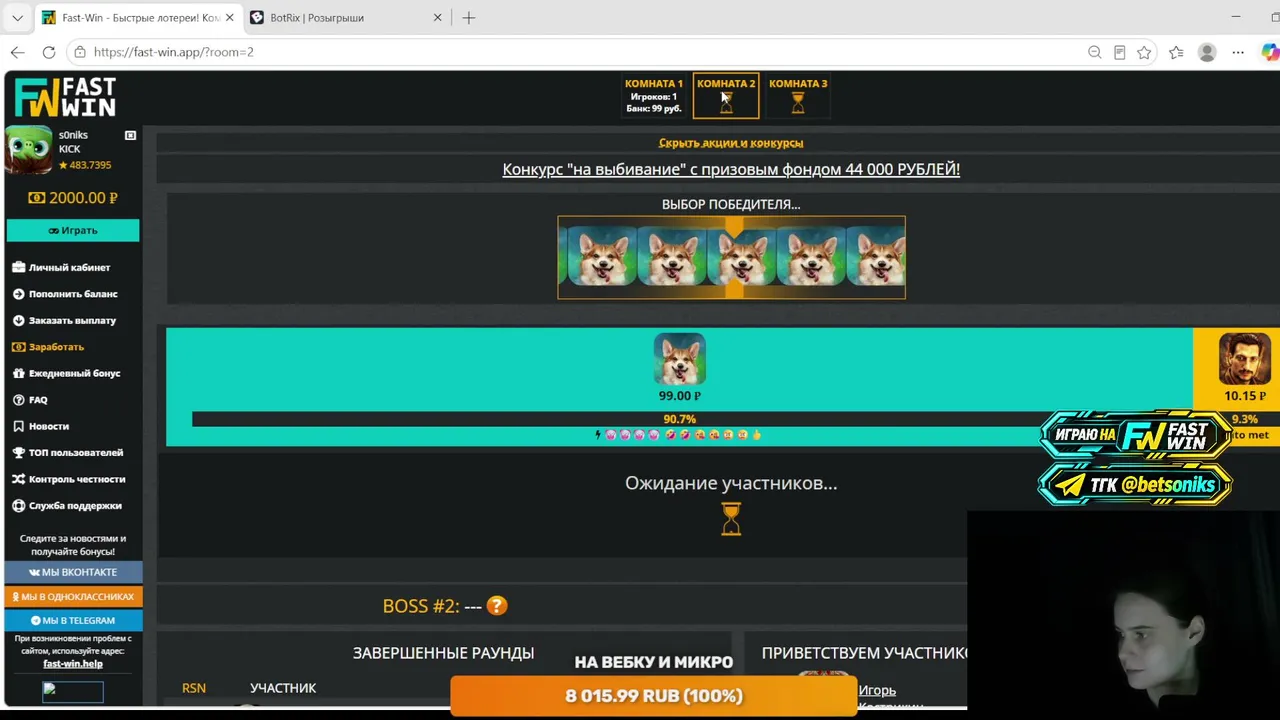Open the FAQ sidebar item
The image size is (1280, 720).
coord(30,400)
